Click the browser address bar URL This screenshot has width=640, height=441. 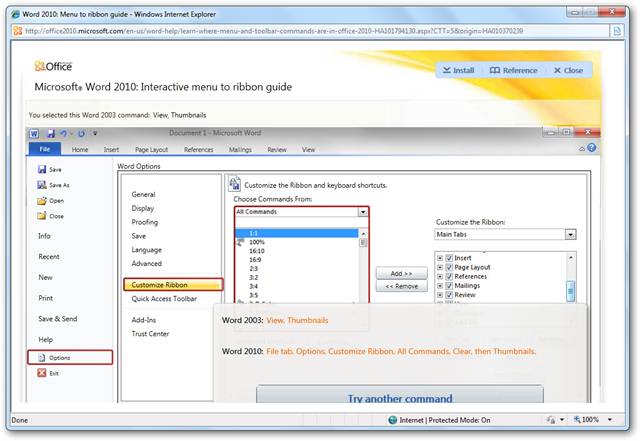274,31
